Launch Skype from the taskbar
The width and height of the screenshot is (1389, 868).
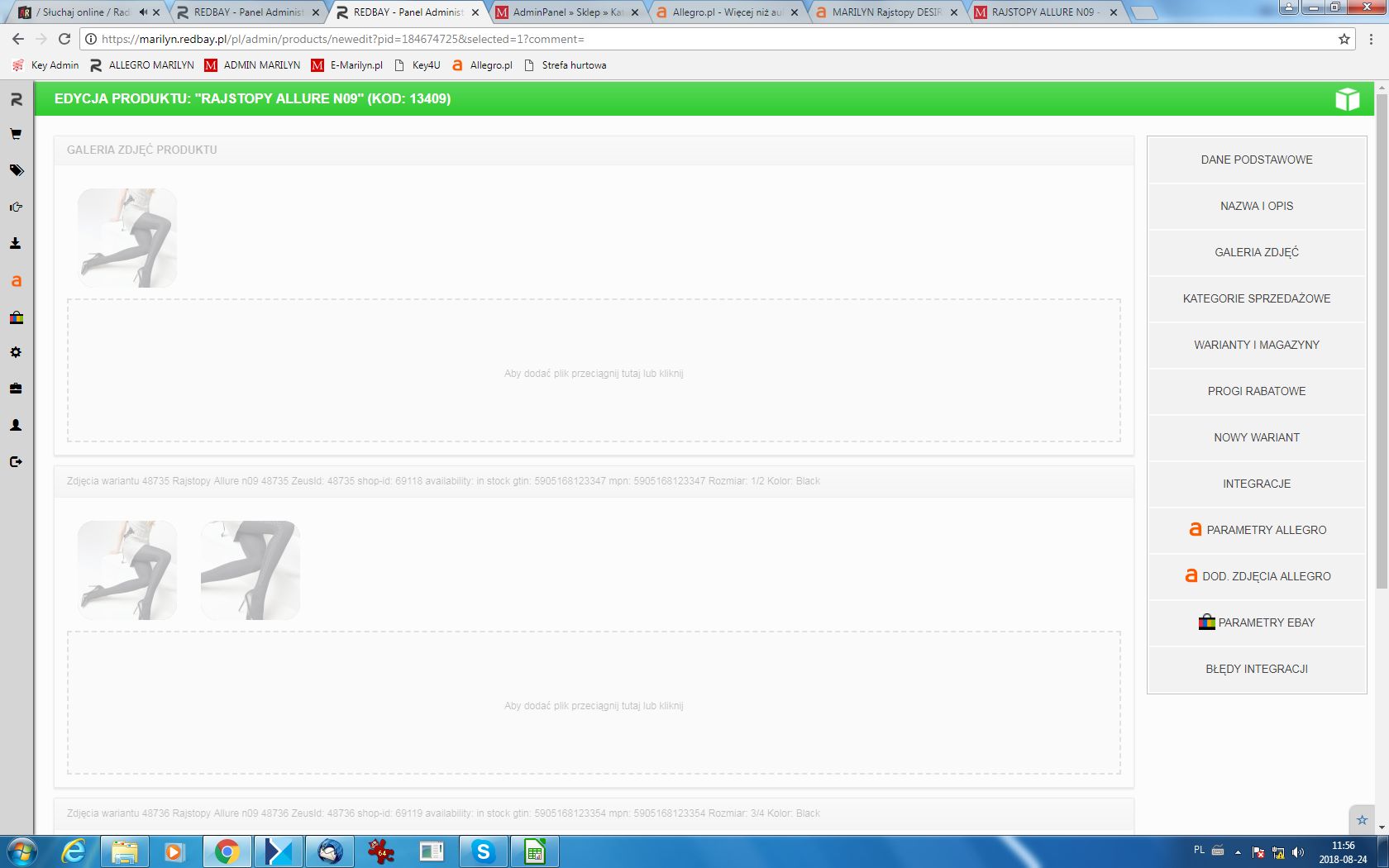point(483,851)
